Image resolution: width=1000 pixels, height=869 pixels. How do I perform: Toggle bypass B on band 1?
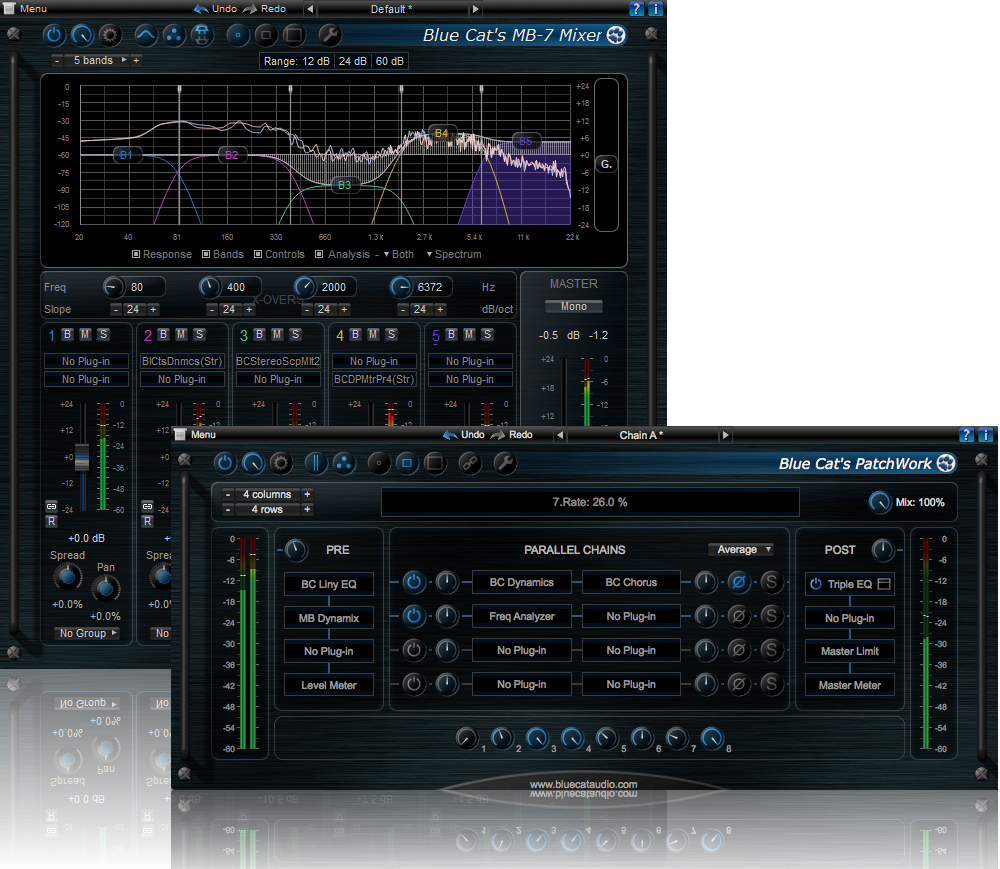point(68,334)
